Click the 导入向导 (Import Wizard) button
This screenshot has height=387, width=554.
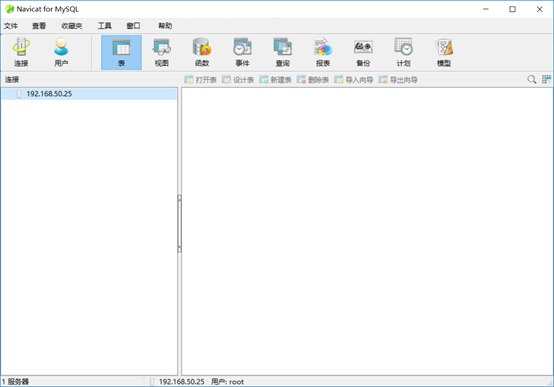354,80
